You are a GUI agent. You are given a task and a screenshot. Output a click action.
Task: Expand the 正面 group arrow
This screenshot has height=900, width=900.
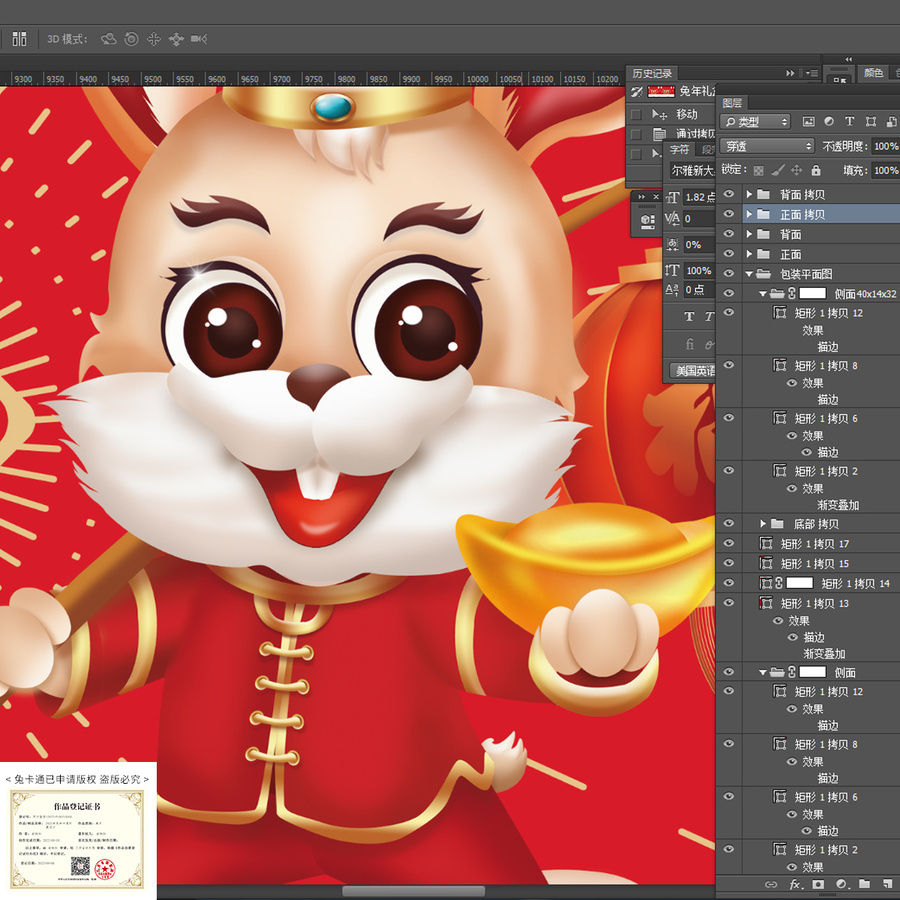pyautogui.click(x=749, y=254)
